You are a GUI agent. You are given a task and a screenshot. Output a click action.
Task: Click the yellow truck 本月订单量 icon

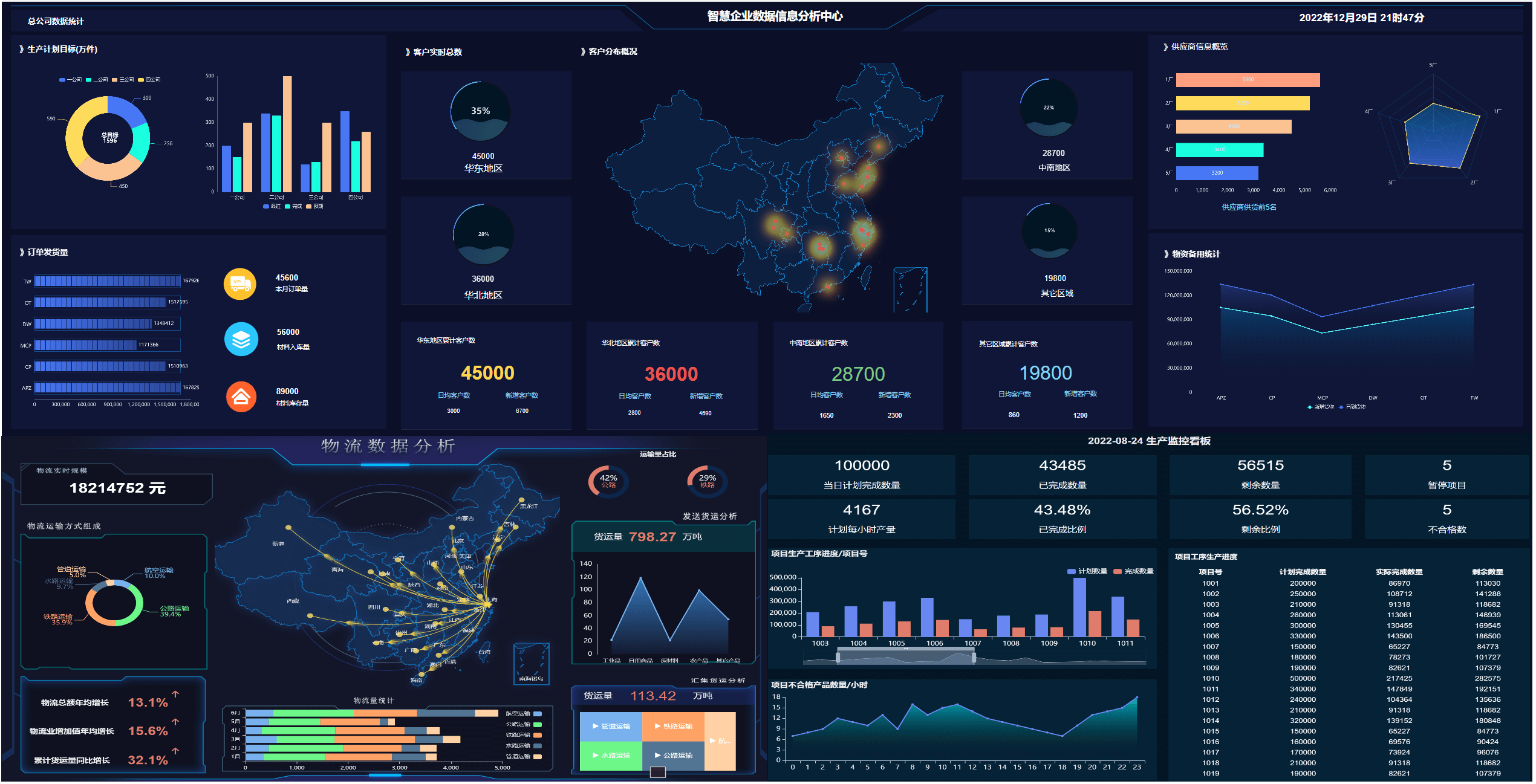tap(240, 283)
